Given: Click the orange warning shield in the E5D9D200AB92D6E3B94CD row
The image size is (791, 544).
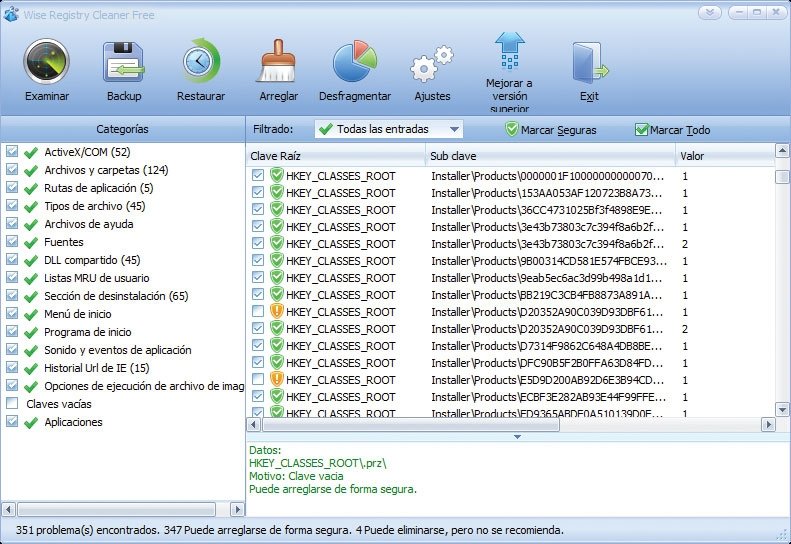Looking at the screenshot, I should pyautogui.click(x=276, y=379).
